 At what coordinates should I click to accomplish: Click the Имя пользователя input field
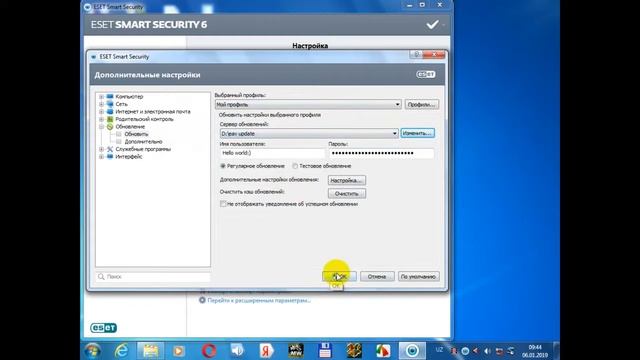click(x=272, y=153)
